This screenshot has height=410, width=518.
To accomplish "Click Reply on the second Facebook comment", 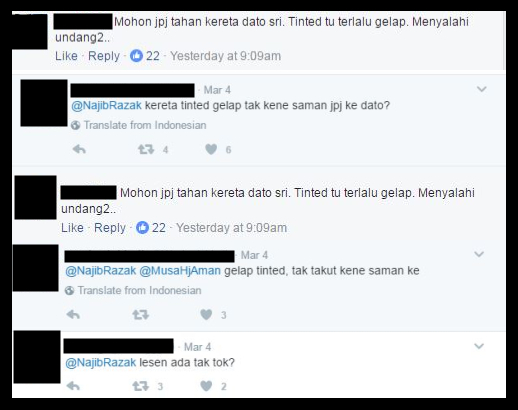I will tap(110, 228).
